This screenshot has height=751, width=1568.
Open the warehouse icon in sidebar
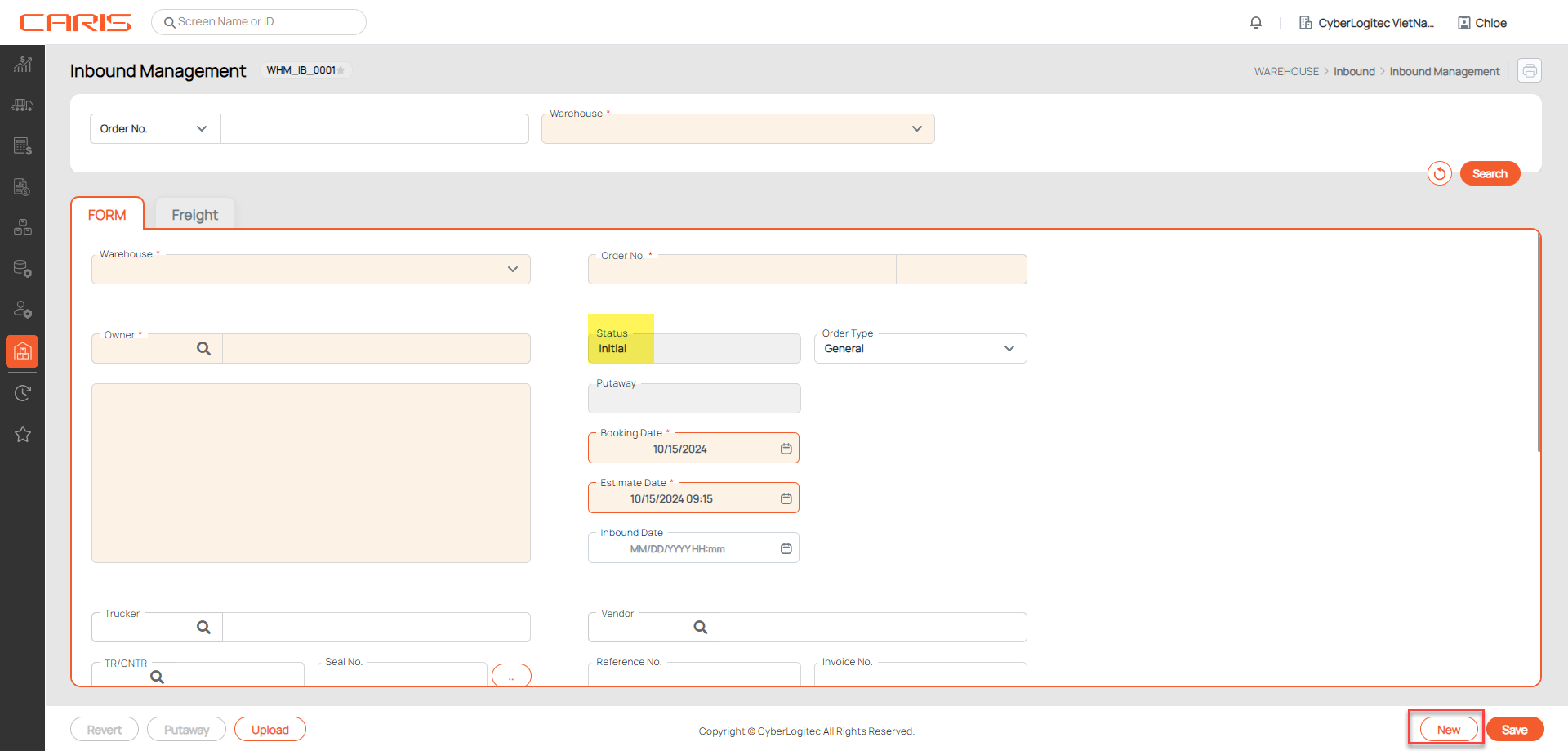(22, 351)
